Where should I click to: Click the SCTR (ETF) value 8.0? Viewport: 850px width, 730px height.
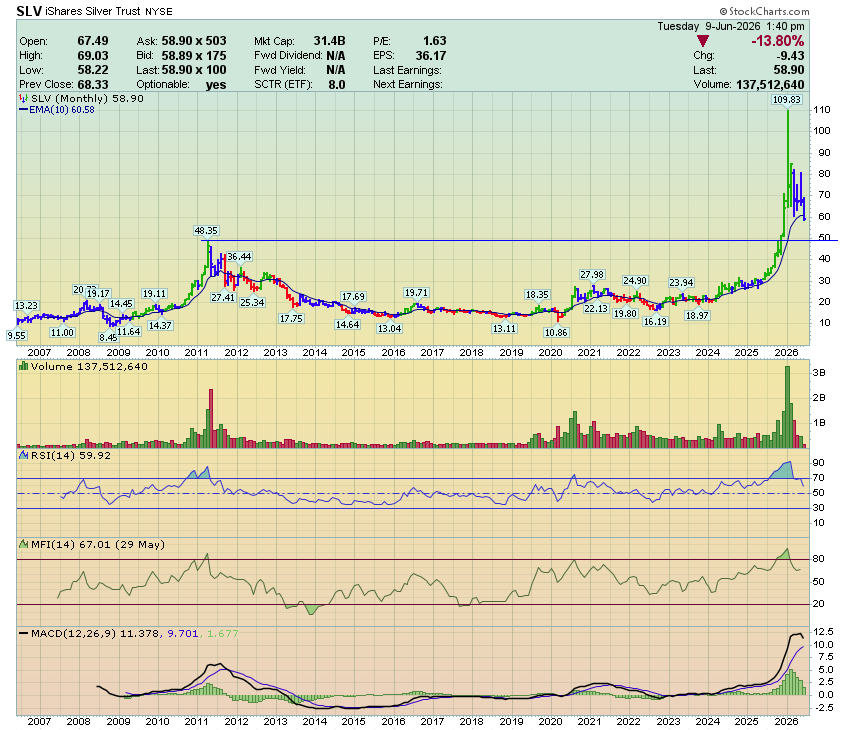coord(337,85)
